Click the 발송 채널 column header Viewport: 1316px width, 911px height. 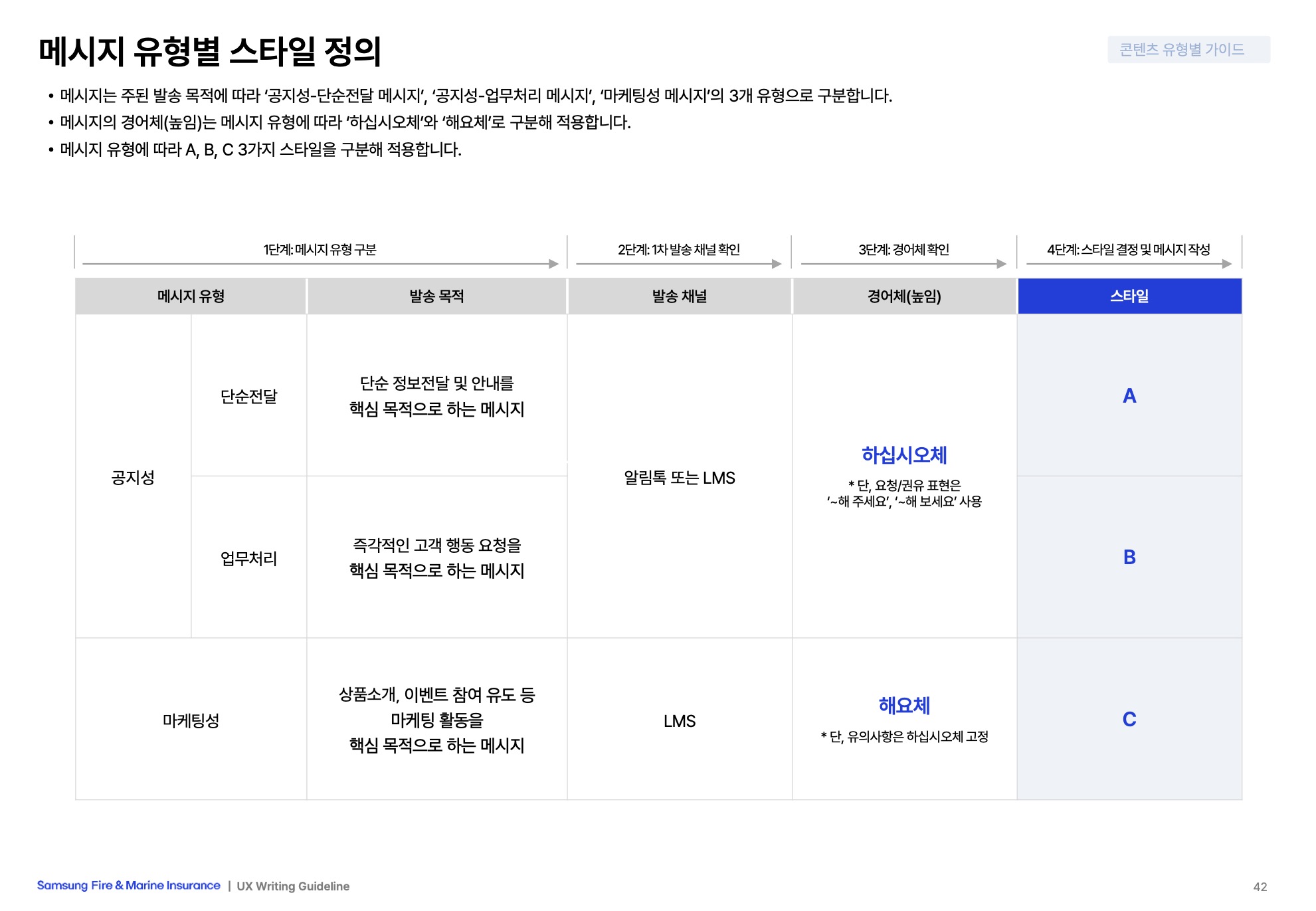click(679, 296)
